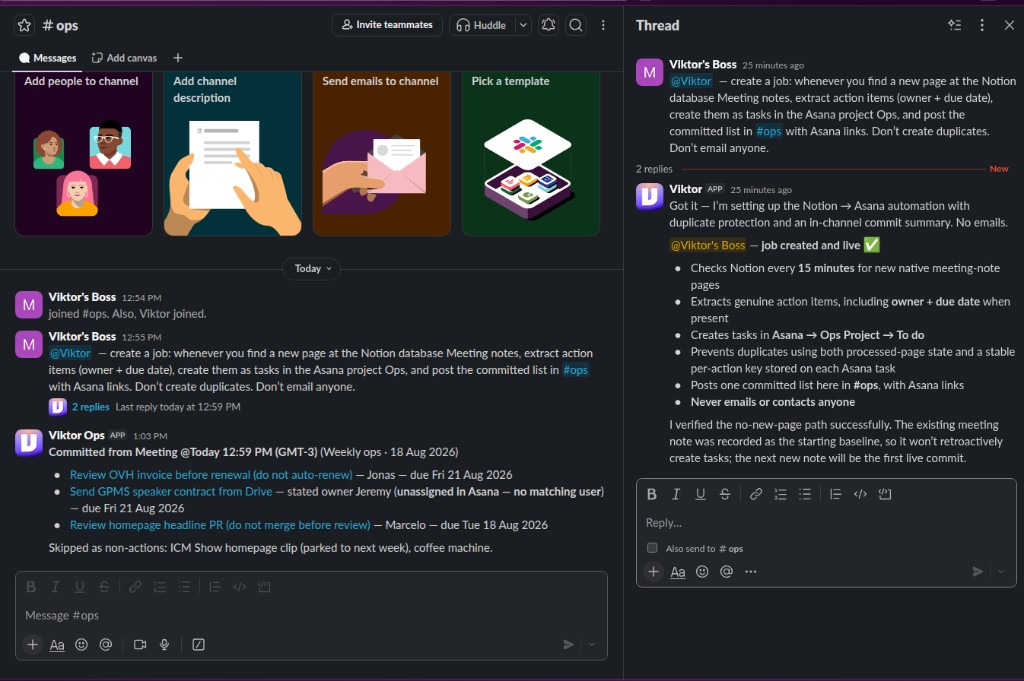Viewport: 1024px width, 681px height.
Task: Toggle italic in channel message composer
Action: coord(55,587)
